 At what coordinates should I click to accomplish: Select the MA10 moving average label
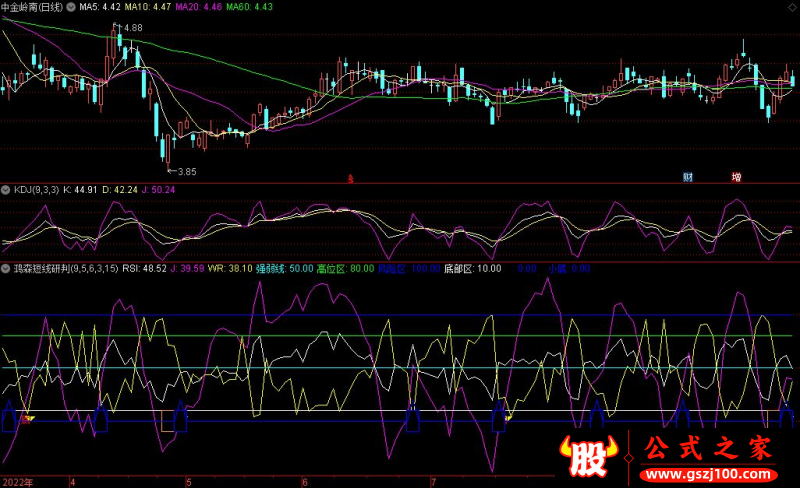(148, 7)
